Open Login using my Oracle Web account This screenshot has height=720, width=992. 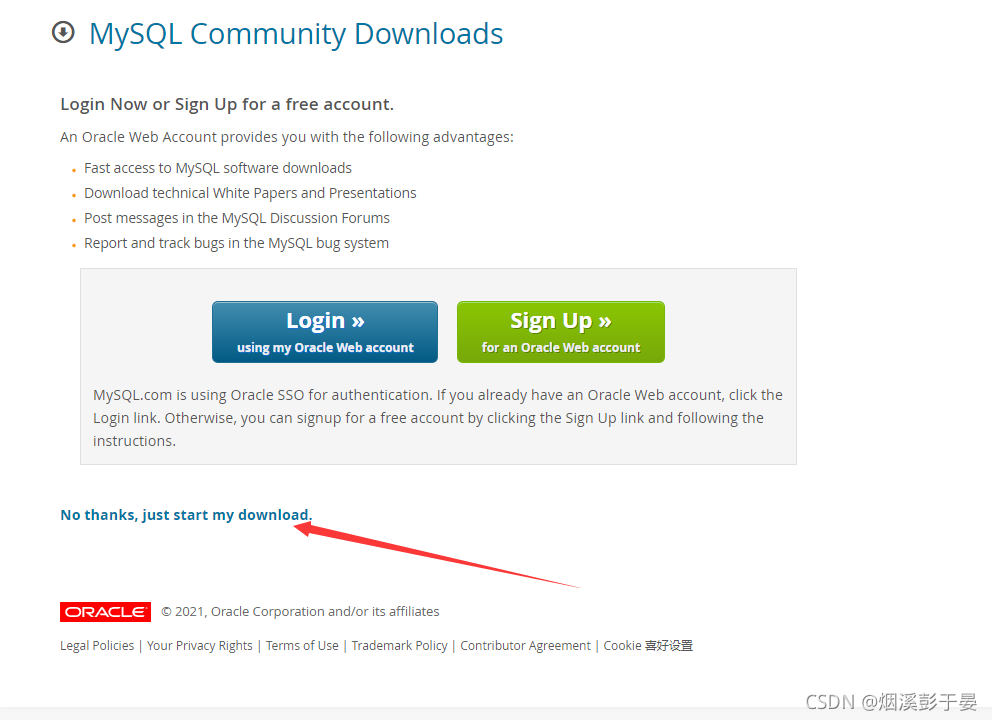pyautogui.click(x=325, y=332)
